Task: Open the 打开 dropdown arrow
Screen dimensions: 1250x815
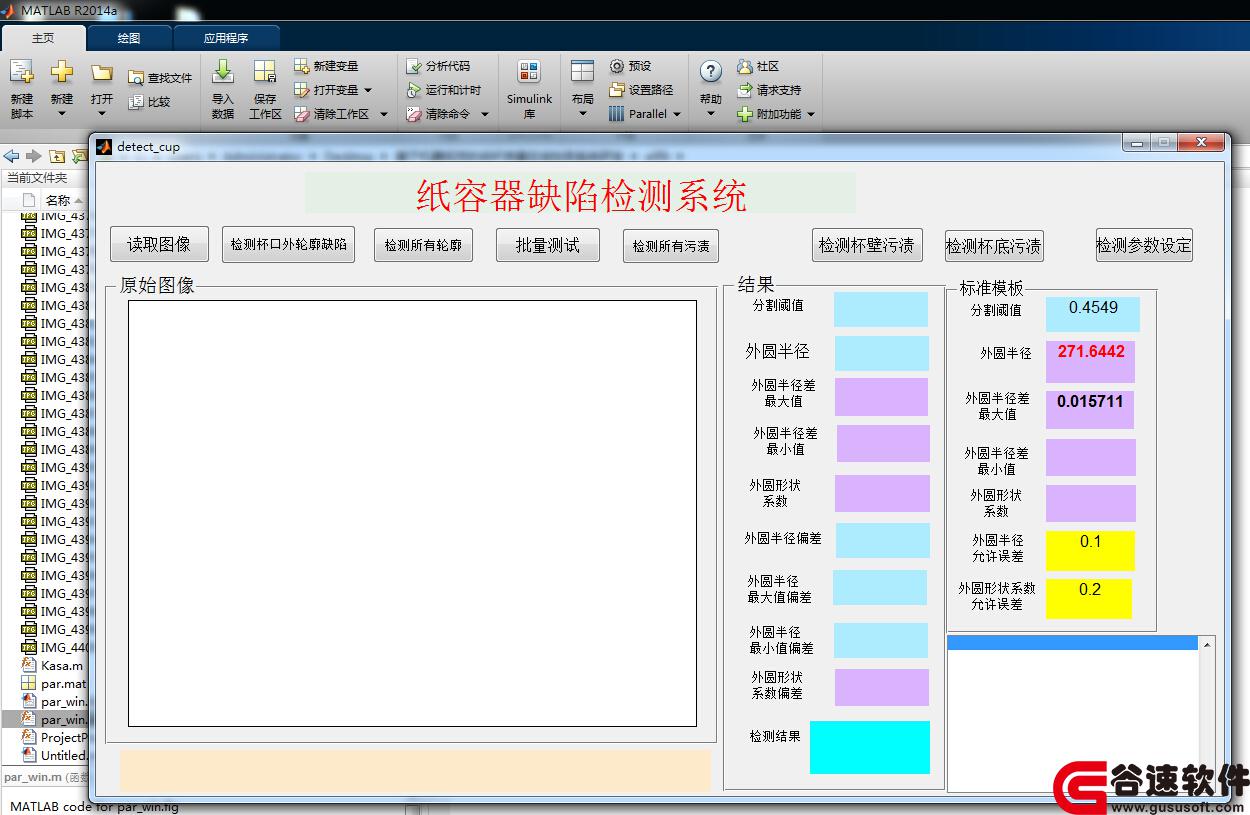Action: click(x=102, y=114)
